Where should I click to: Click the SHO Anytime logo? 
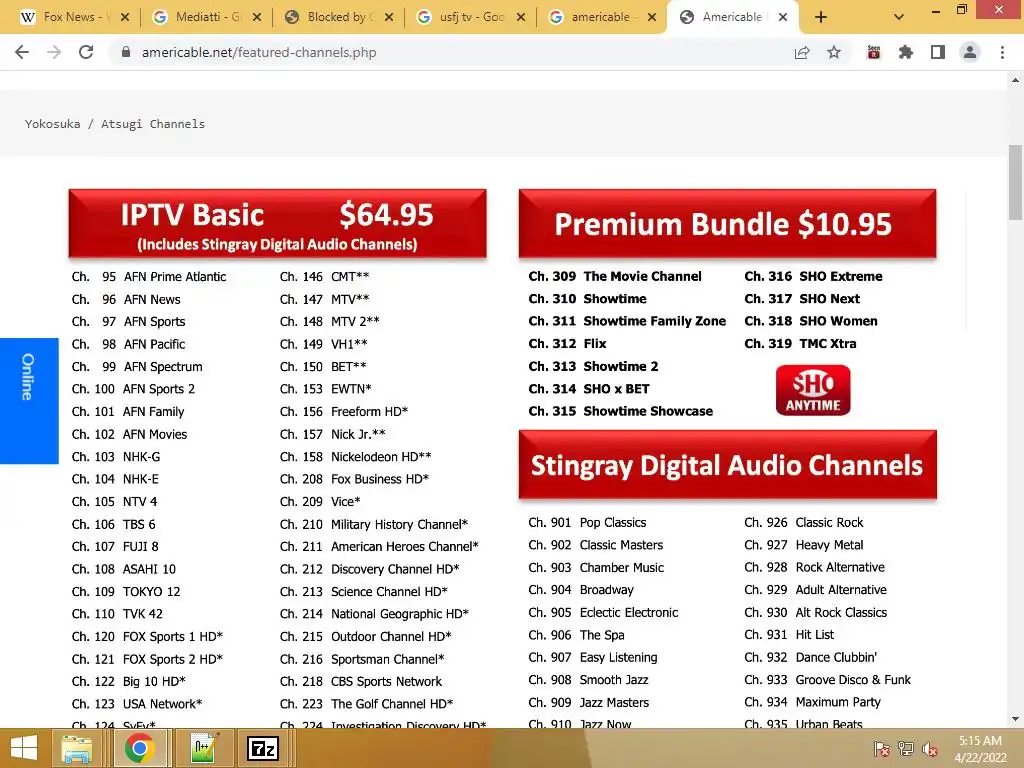click(813, 390)
